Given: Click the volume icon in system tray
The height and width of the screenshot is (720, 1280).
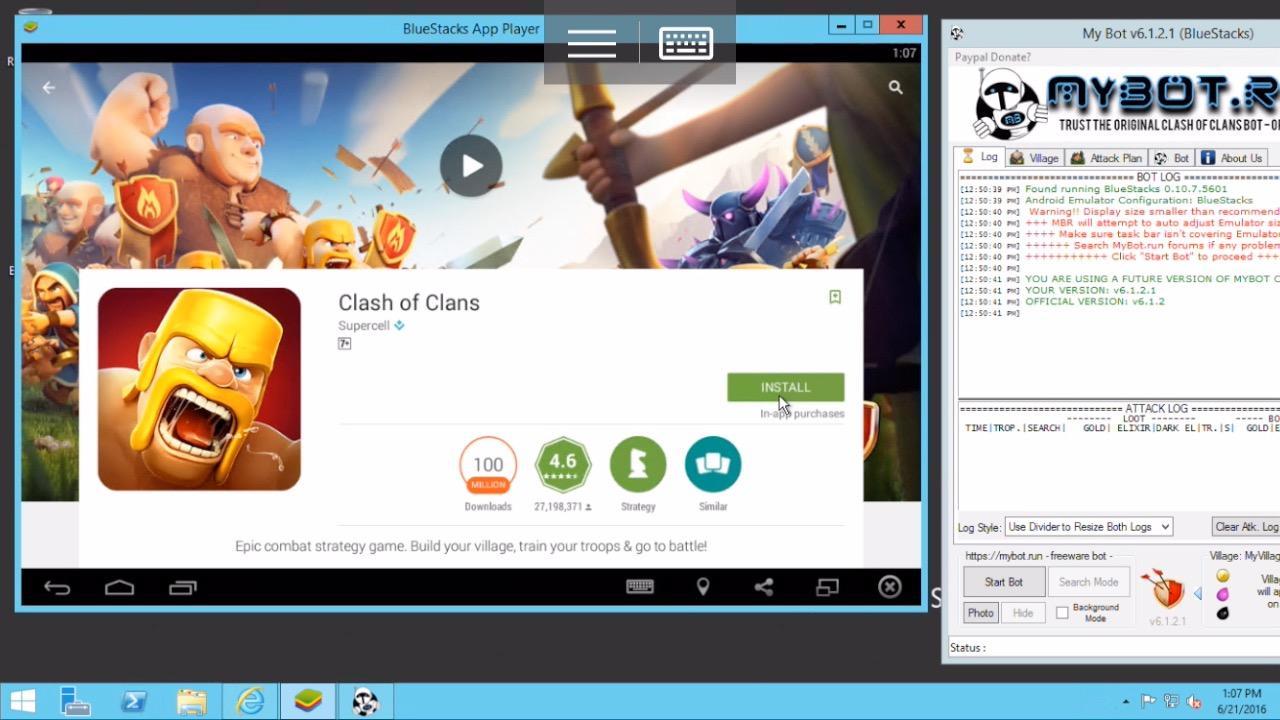Looking at the screenshot, I should (x=1193, y=701).
